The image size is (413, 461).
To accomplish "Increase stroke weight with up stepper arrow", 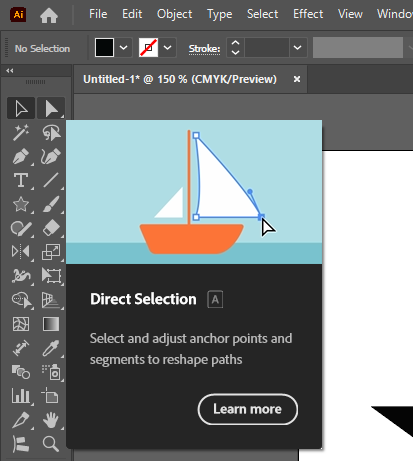I will (235, 43).
